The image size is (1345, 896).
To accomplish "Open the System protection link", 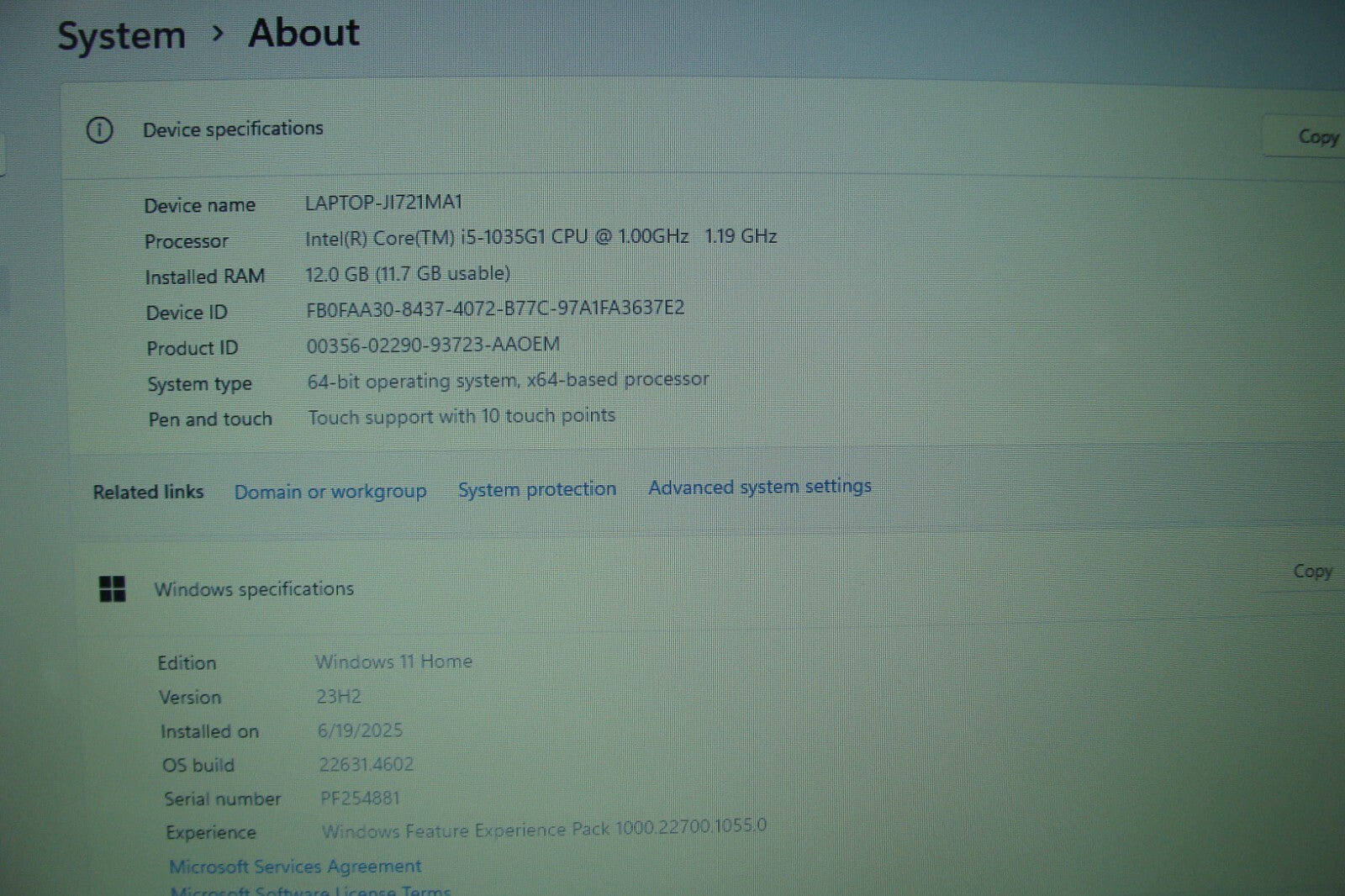I will [536, 489].
